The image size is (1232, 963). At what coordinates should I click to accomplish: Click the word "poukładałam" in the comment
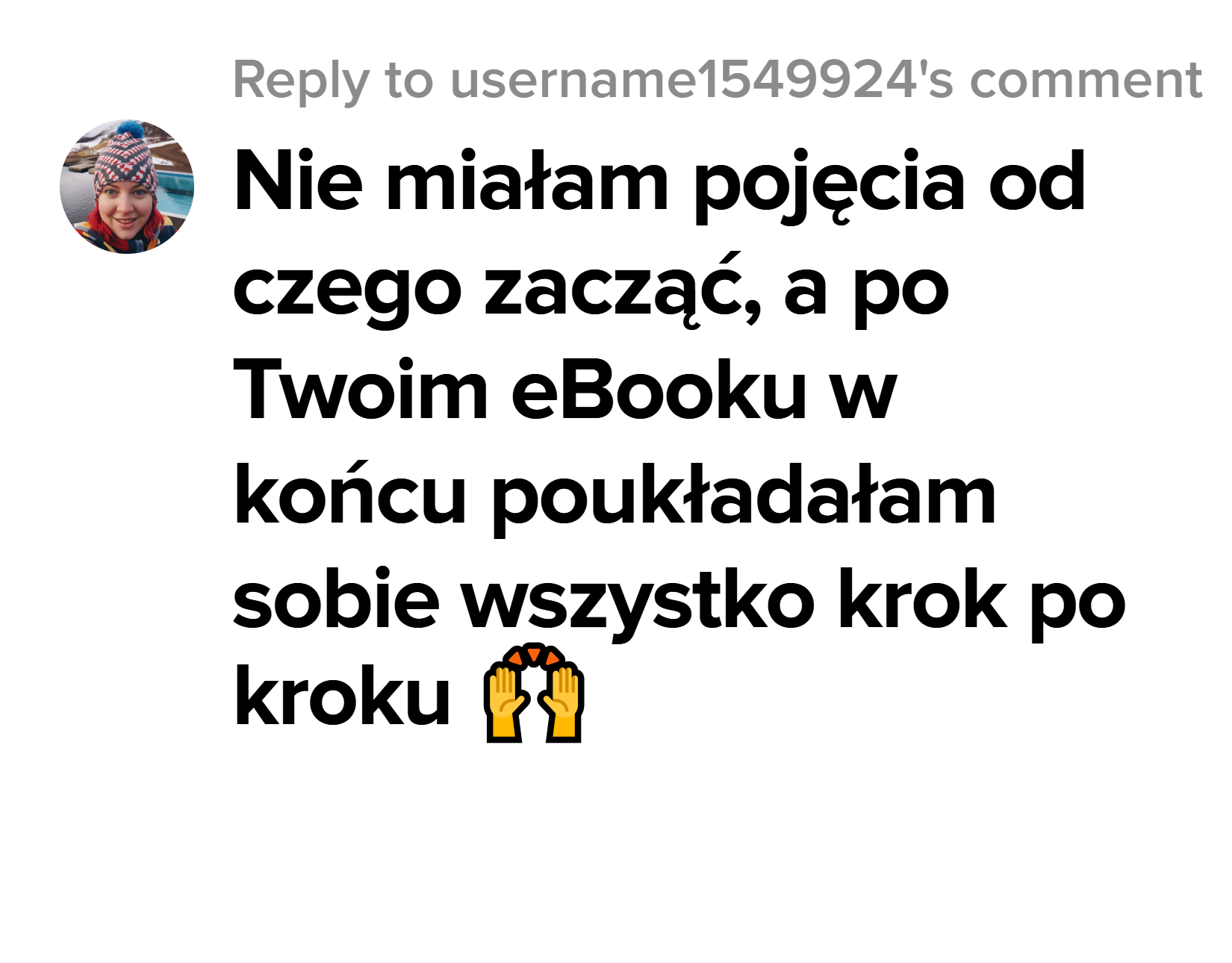(x=744, y=497)
